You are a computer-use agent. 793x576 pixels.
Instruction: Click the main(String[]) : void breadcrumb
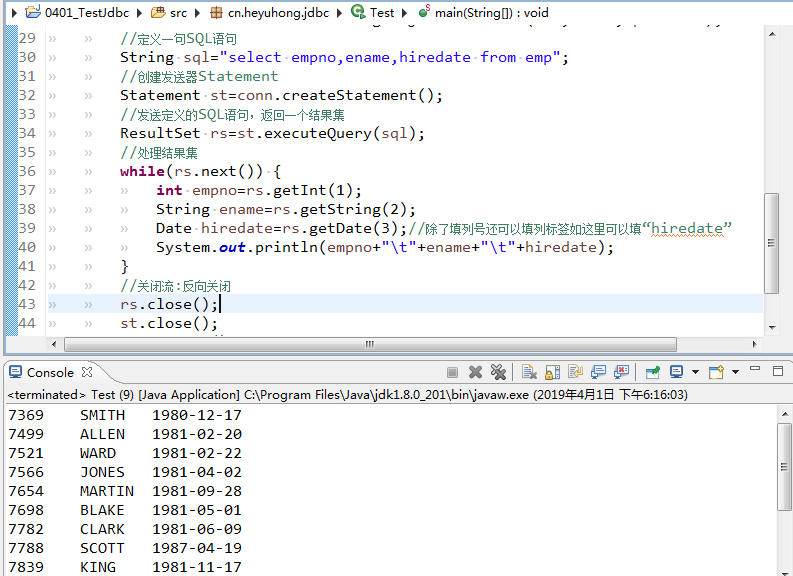click(492, 13)
